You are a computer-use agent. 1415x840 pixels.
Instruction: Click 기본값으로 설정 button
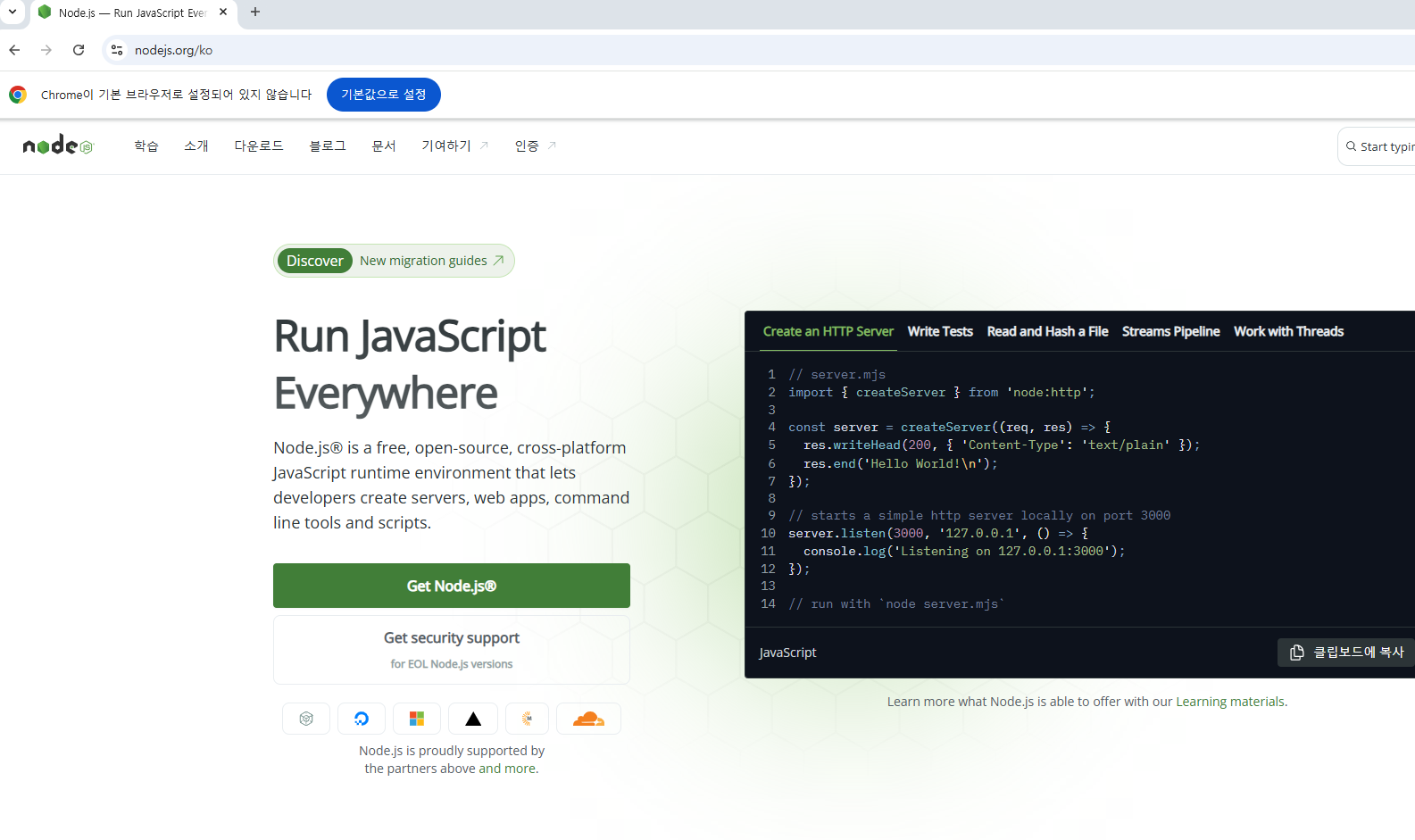[384, 95]
